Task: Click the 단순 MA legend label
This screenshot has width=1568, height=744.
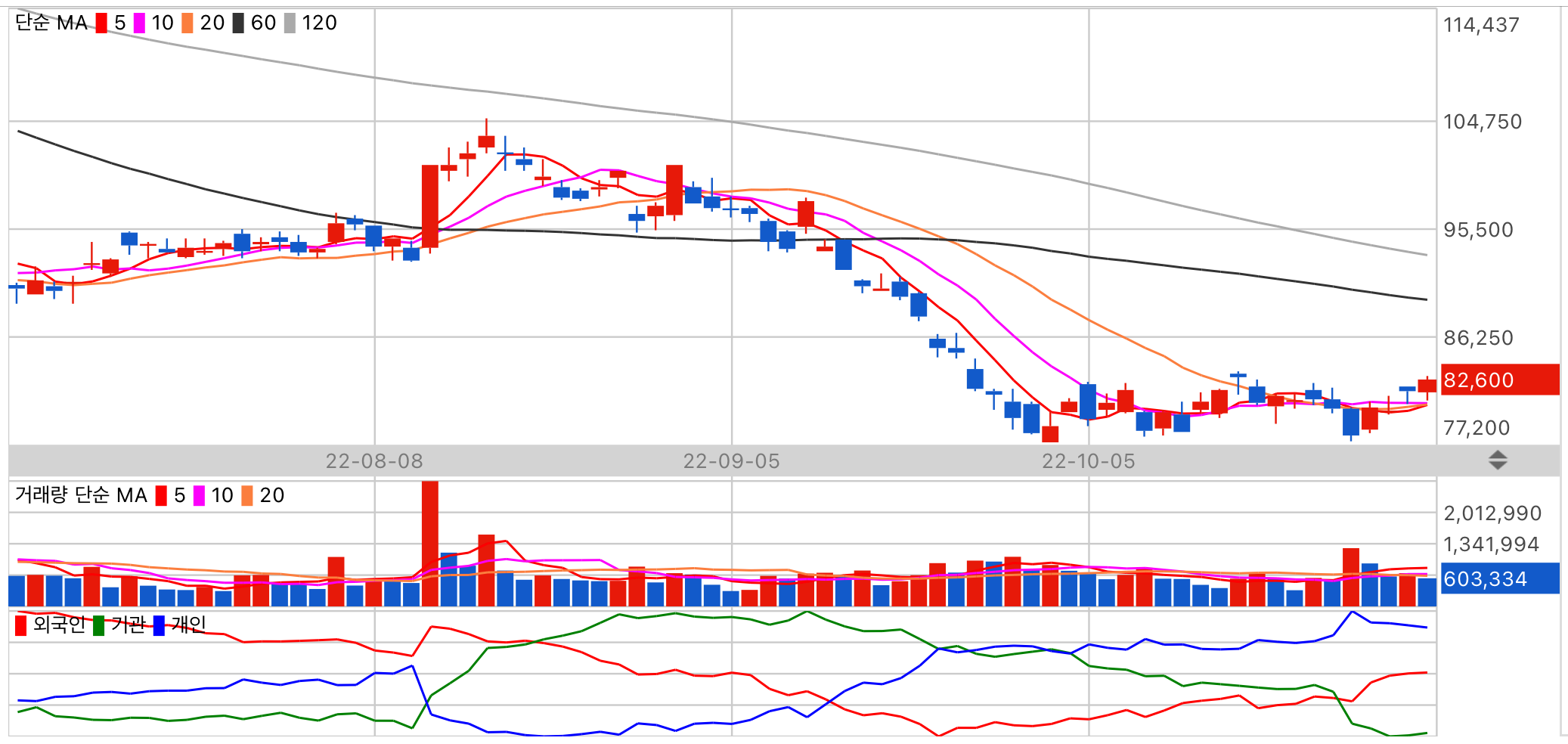Action: tap(51, 23)
